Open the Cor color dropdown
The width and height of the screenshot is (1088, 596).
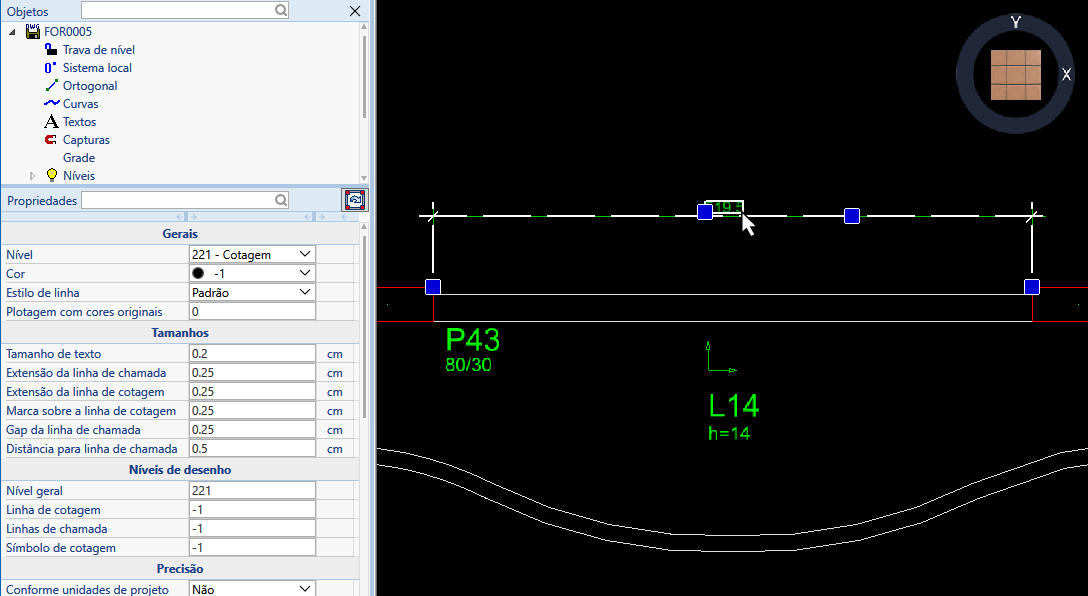[x=252, y=273]
